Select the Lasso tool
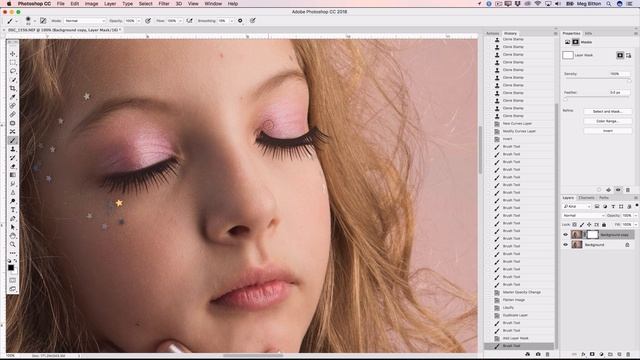640x360 pixels. (13, 71)
